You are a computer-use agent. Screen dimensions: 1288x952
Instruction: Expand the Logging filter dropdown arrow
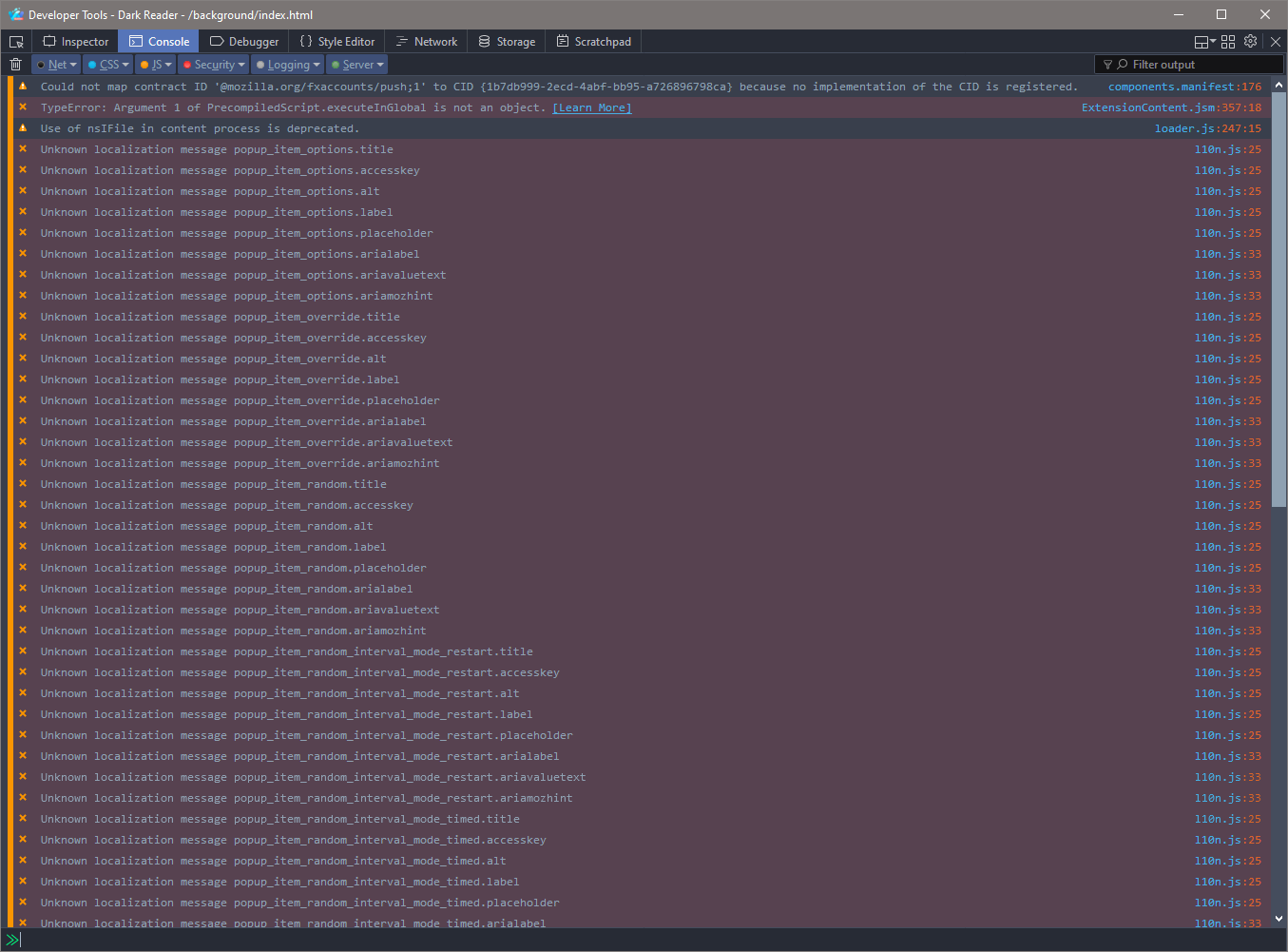pos(317,65)
